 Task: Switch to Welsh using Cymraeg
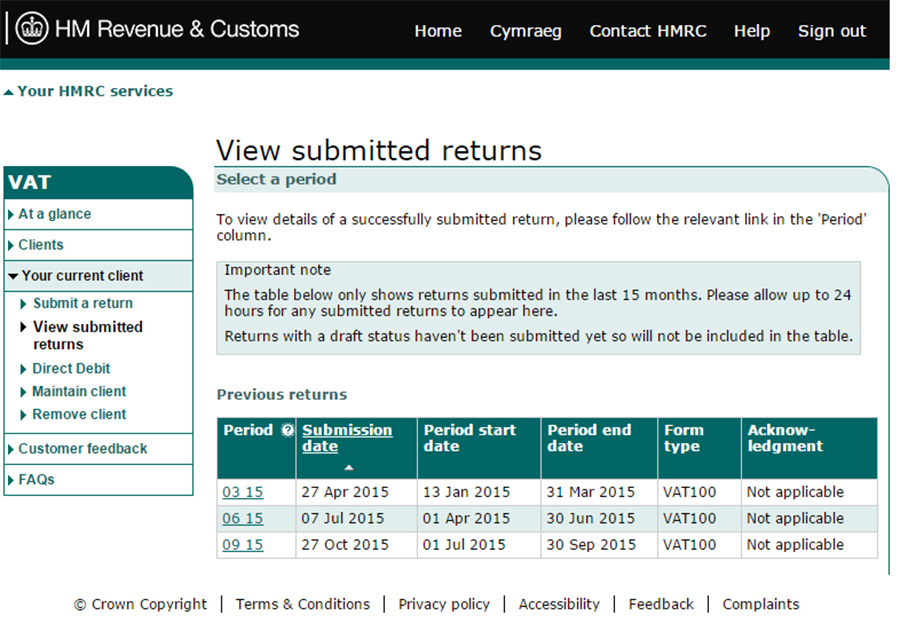[x=526, y=31]
